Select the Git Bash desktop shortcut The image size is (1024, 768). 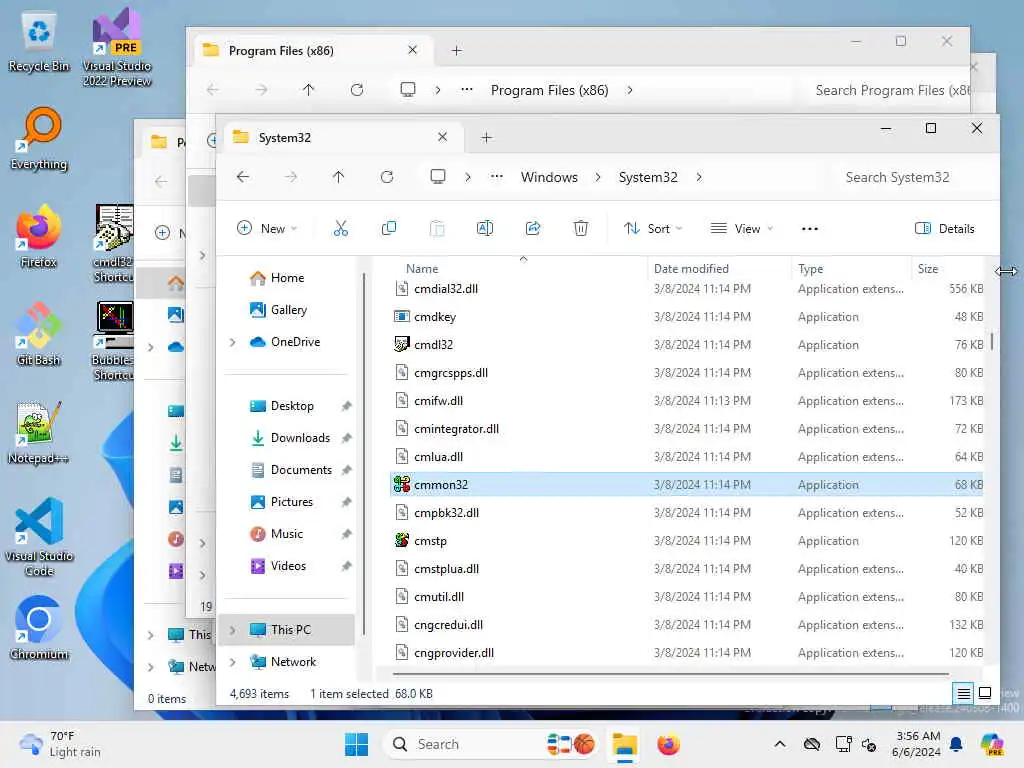tap(39, 334)
